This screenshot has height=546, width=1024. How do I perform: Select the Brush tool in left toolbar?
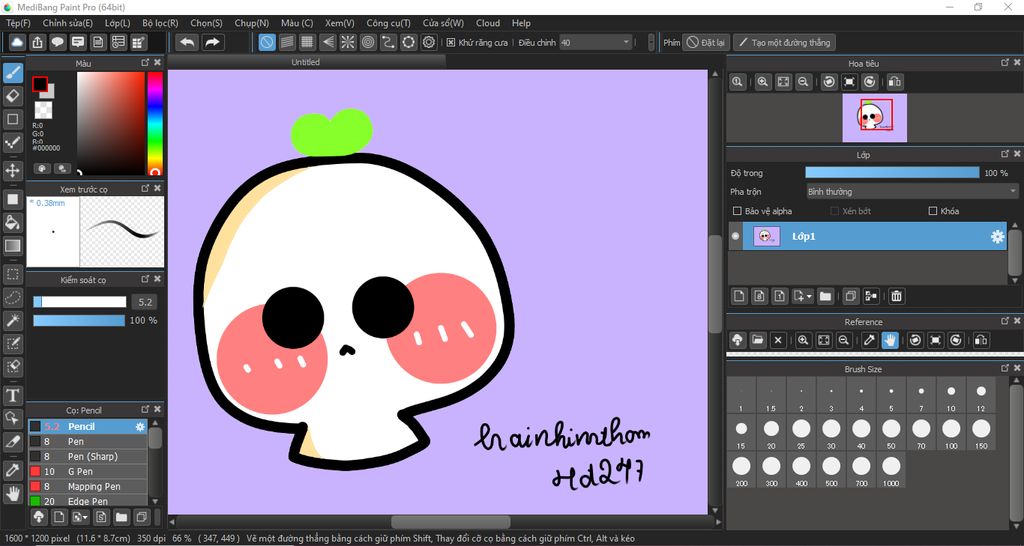click(13, 72)
